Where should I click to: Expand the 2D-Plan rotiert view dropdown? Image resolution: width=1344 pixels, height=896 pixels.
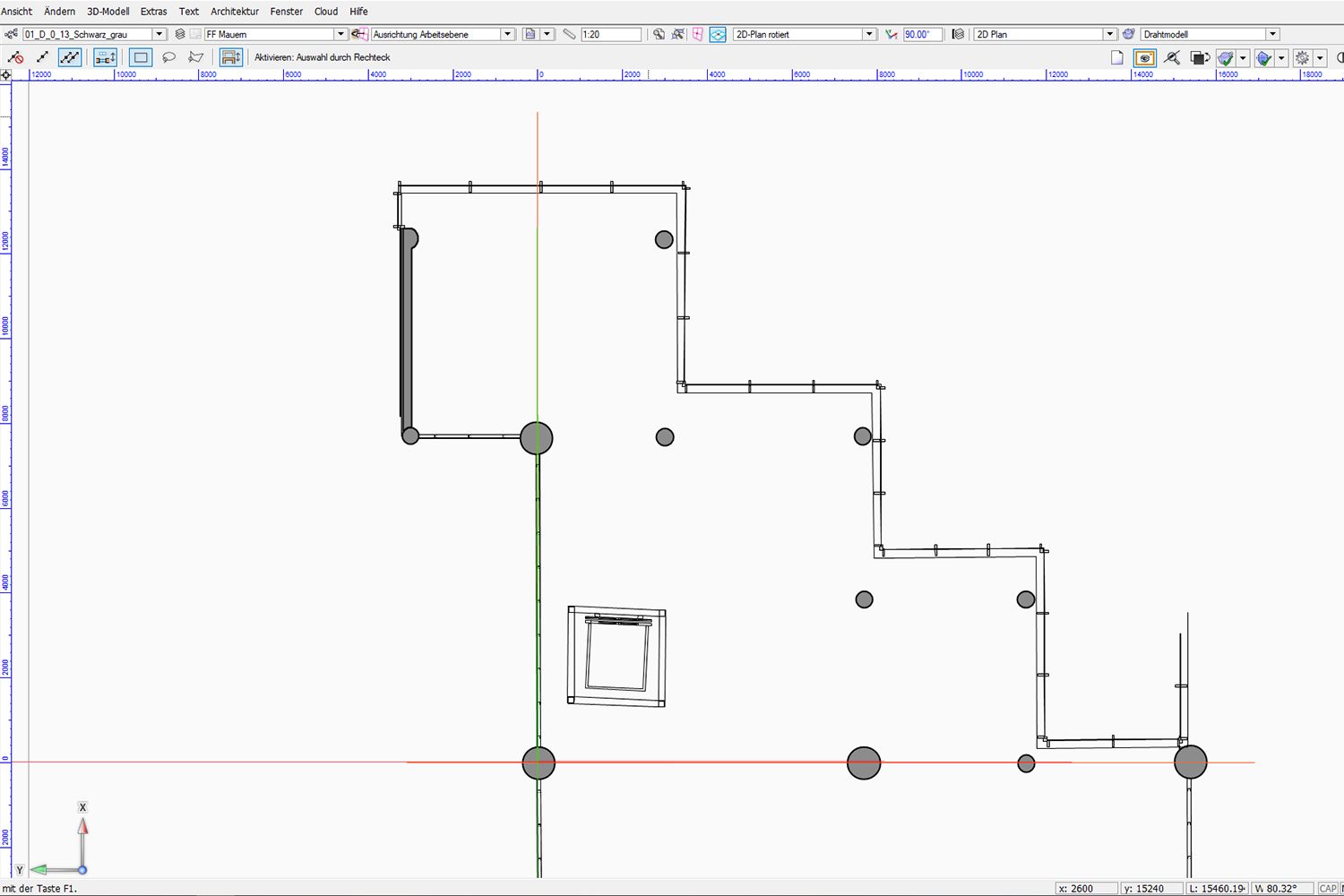click(867, 33)
